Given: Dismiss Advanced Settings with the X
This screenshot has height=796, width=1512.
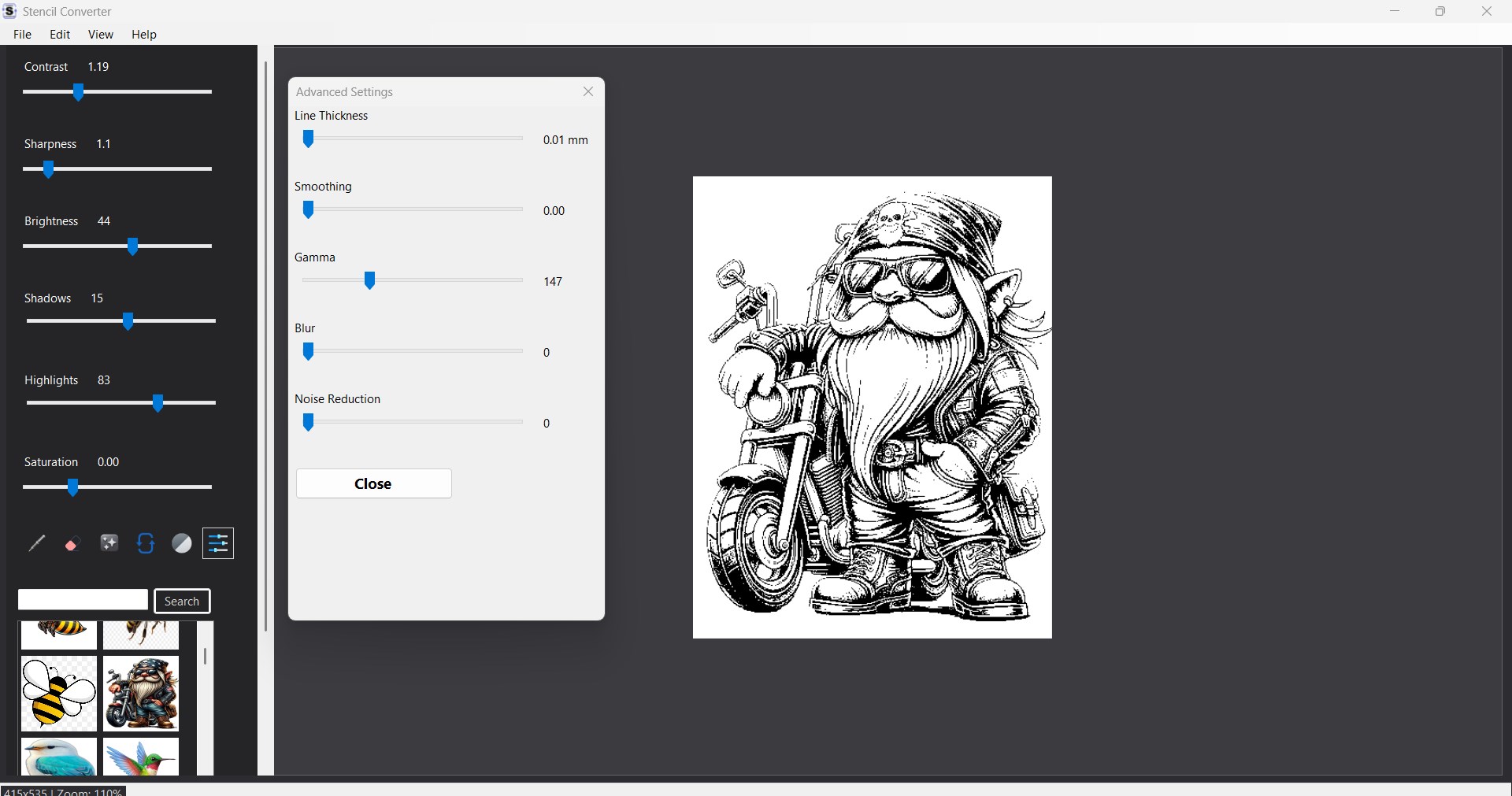Looking at the screenshot, I should pyautogui.click(x=588, y=91).
